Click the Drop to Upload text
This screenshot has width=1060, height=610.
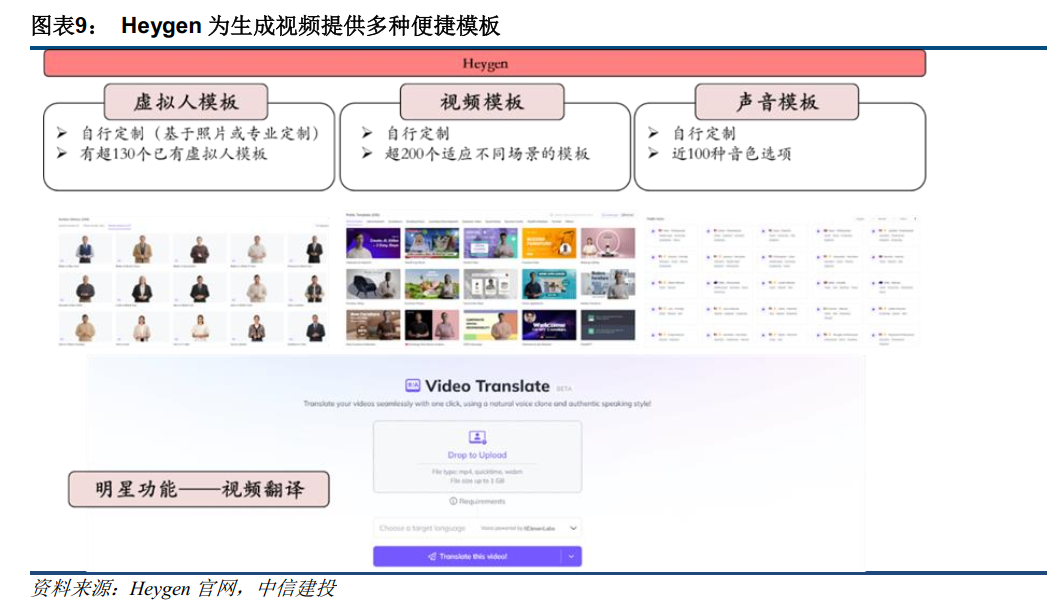point(477,455)
